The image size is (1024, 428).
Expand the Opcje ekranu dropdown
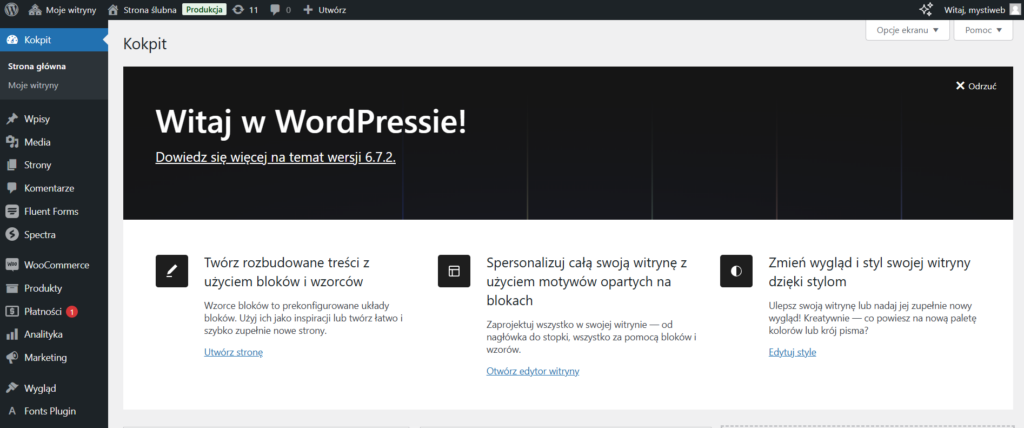pos(907,30)
